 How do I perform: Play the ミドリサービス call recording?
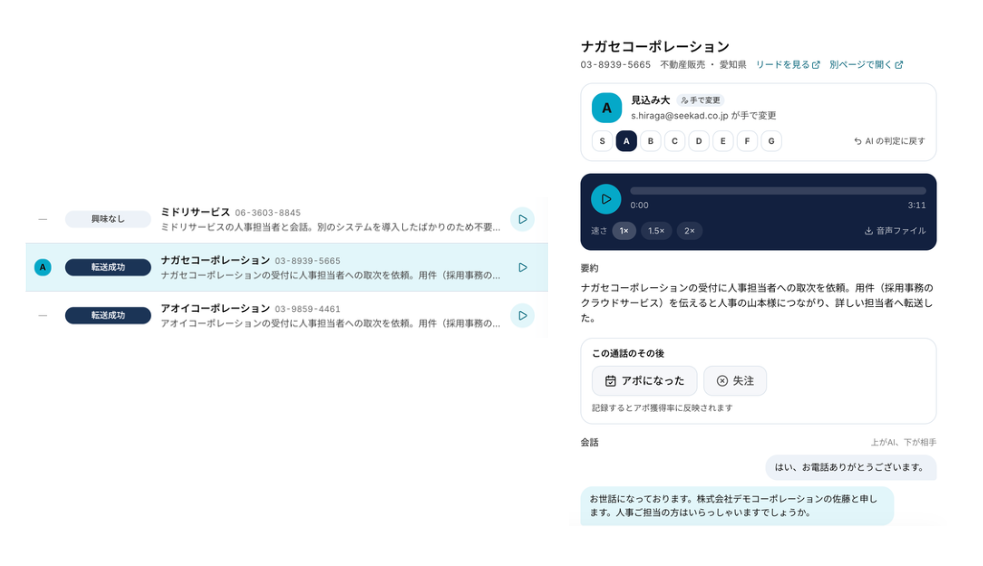pyautogui.click(x=522, y=219)
